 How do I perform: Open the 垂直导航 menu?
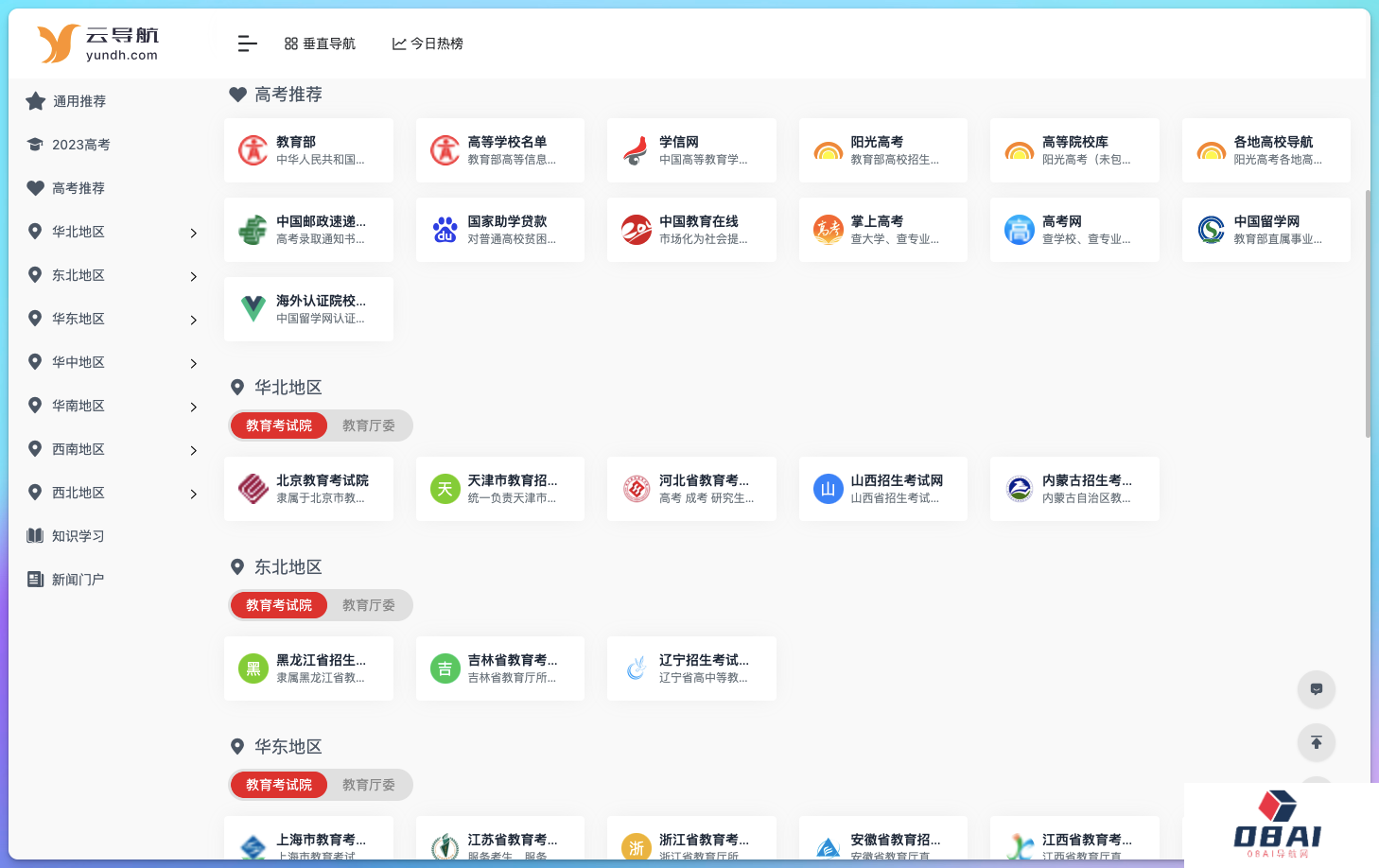tap(320, 43)
